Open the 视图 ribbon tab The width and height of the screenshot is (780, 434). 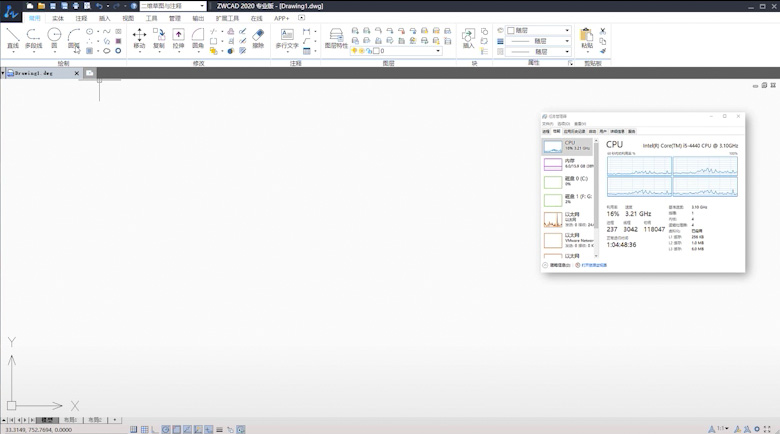[128, 18]
